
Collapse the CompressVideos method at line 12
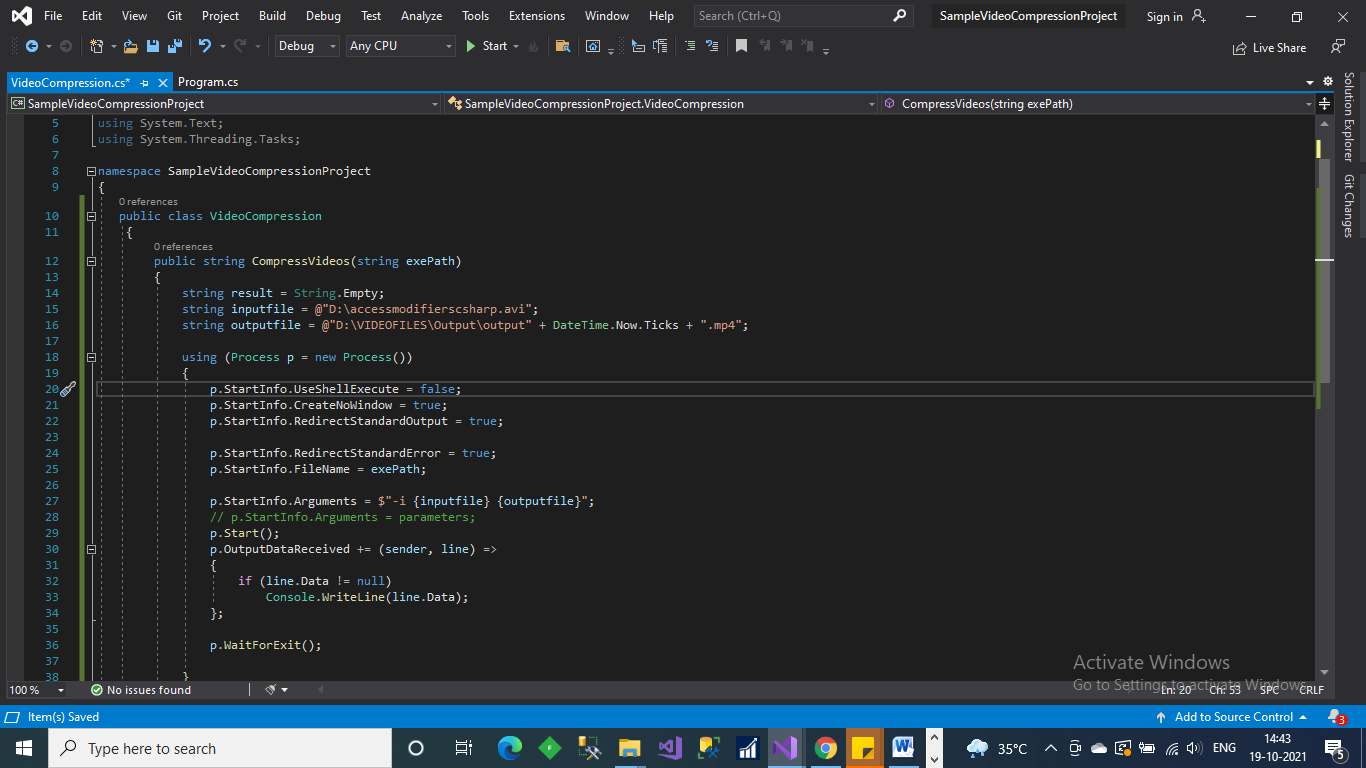pos(91,261)
